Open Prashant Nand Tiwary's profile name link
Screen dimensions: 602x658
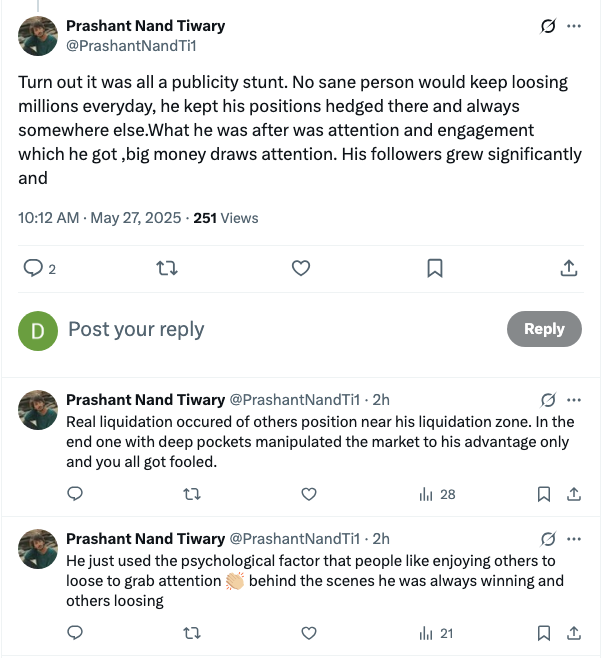pos(146,26)
